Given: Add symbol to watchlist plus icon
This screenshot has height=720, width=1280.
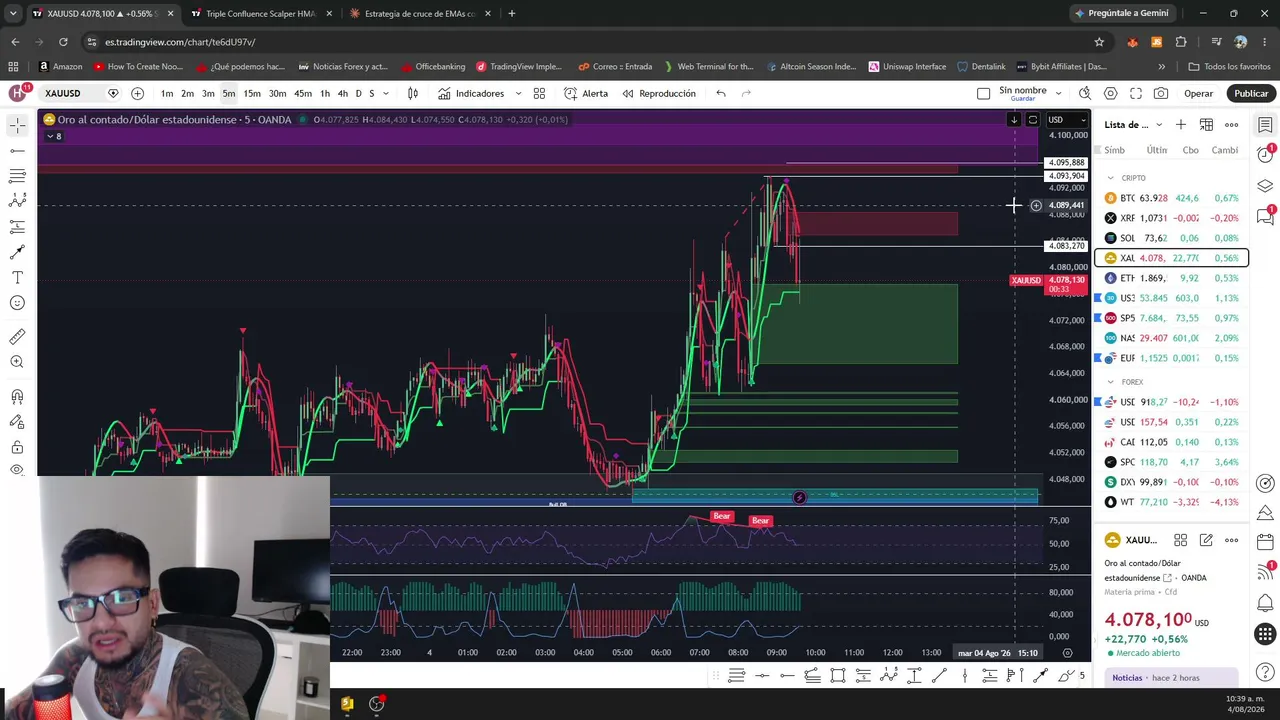Looking at the screenshot, I should coord(1181,125).
